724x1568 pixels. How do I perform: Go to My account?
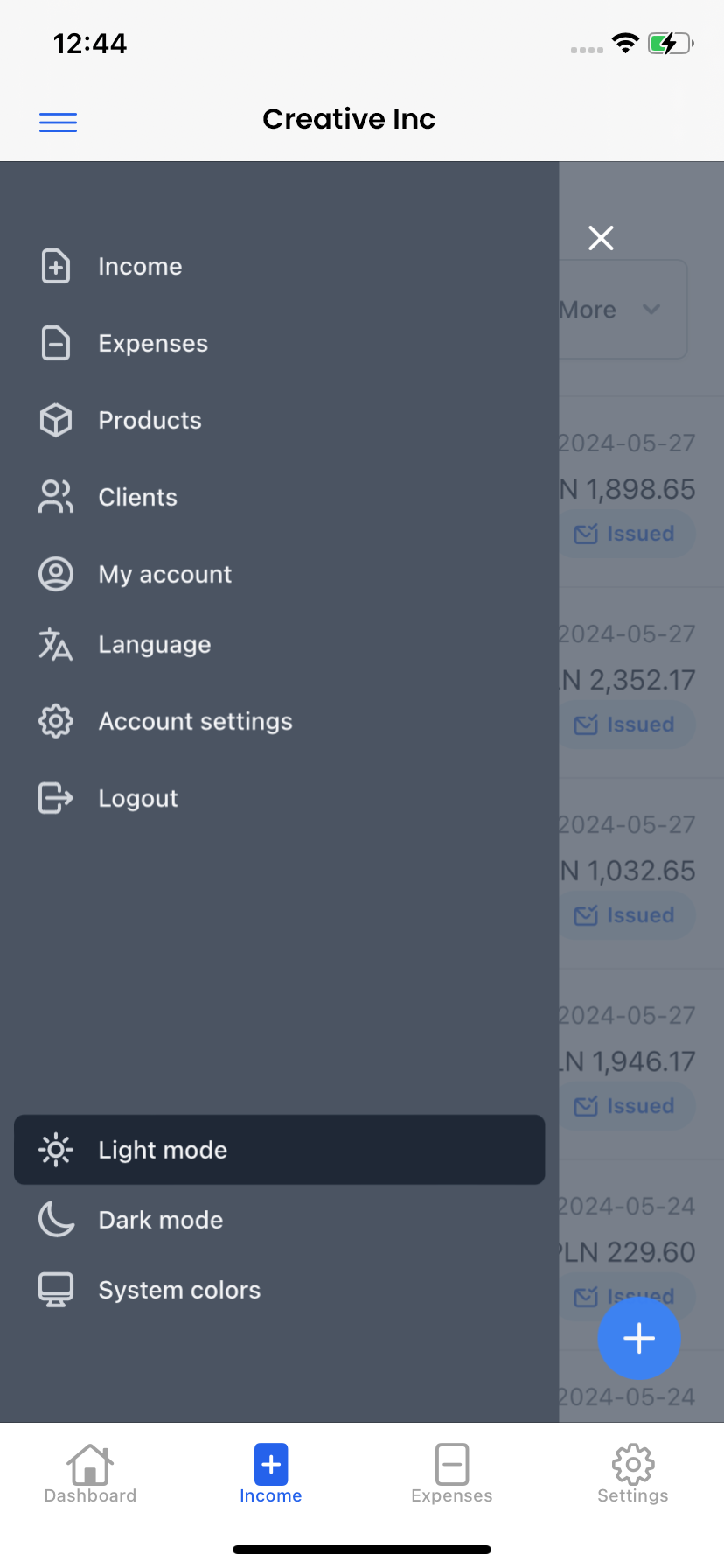coord(164,574)
